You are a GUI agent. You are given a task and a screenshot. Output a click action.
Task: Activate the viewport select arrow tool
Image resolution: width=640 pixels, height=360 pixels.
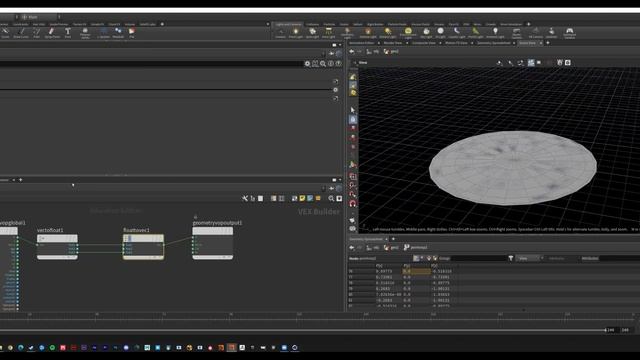(x=353, y=110)
